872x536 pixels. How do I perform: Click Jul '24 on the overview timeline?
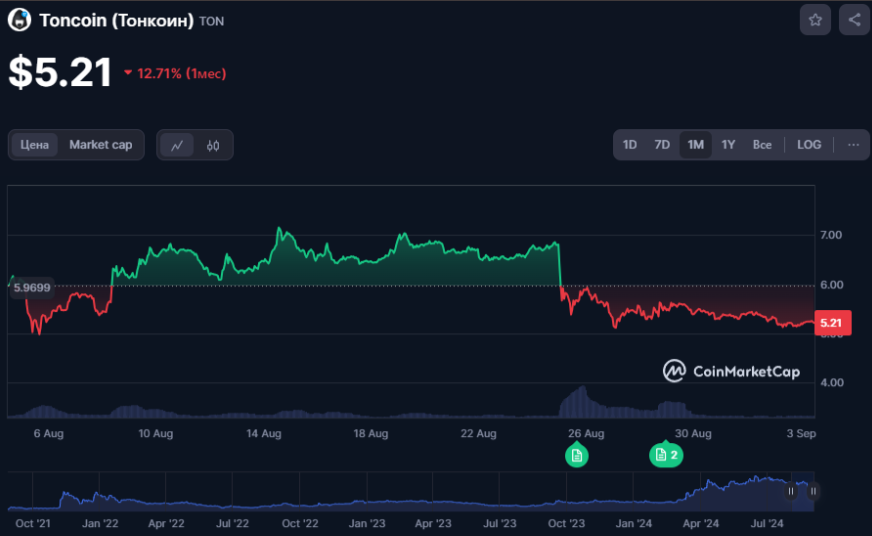pyautogui.click(x=767, y=524)
